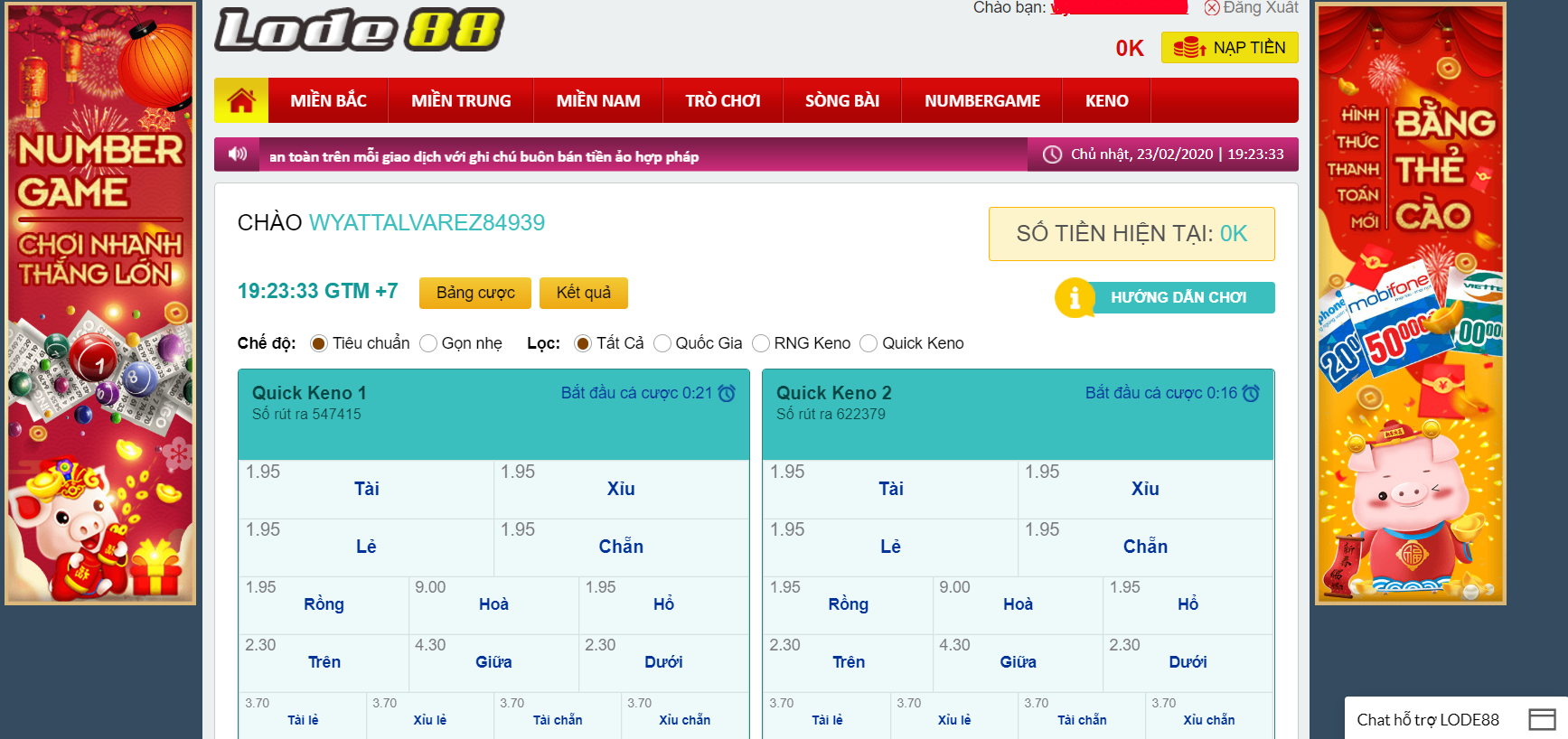Click the Lode88 logo
The height and width of the screenshot is (739, 1568).
[359, 30]
